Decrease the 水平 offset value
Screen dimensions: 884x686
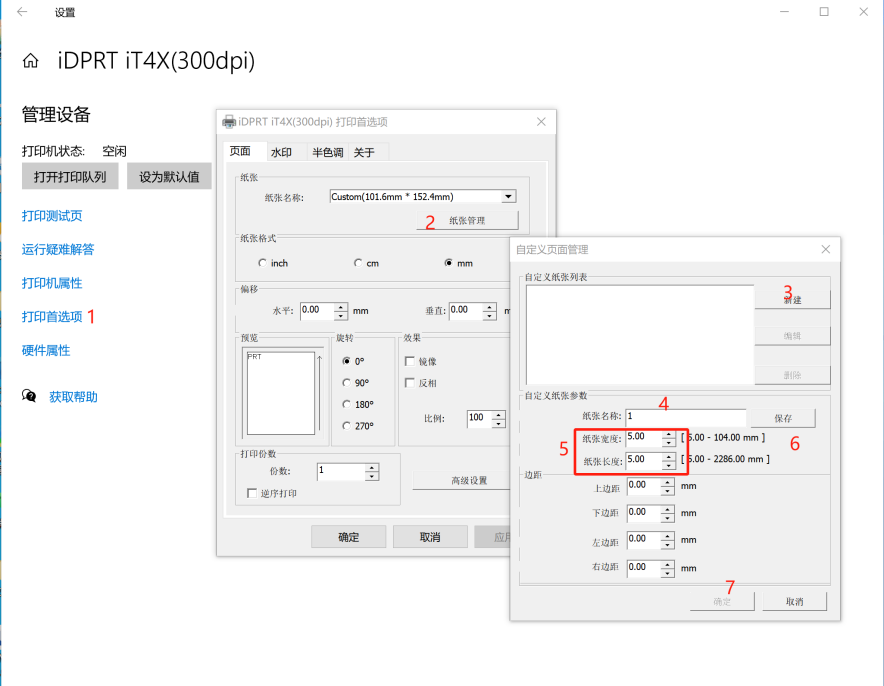[341, 315]
